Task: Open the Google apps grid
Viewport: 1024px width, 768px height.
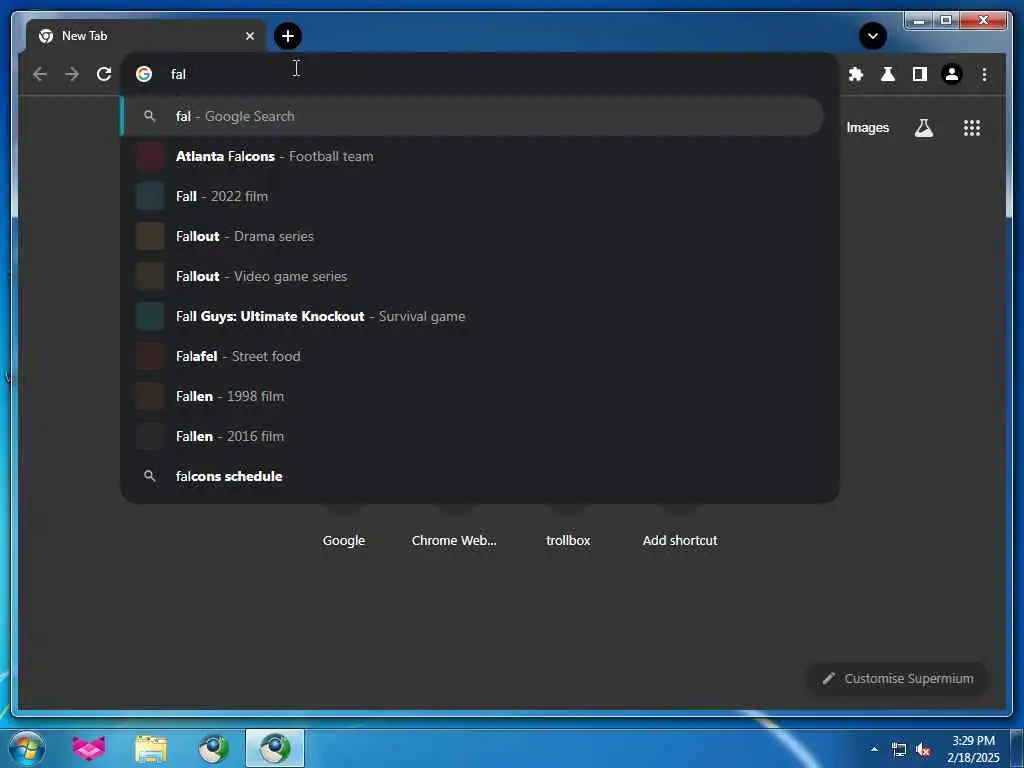Action: pos(972,128)
